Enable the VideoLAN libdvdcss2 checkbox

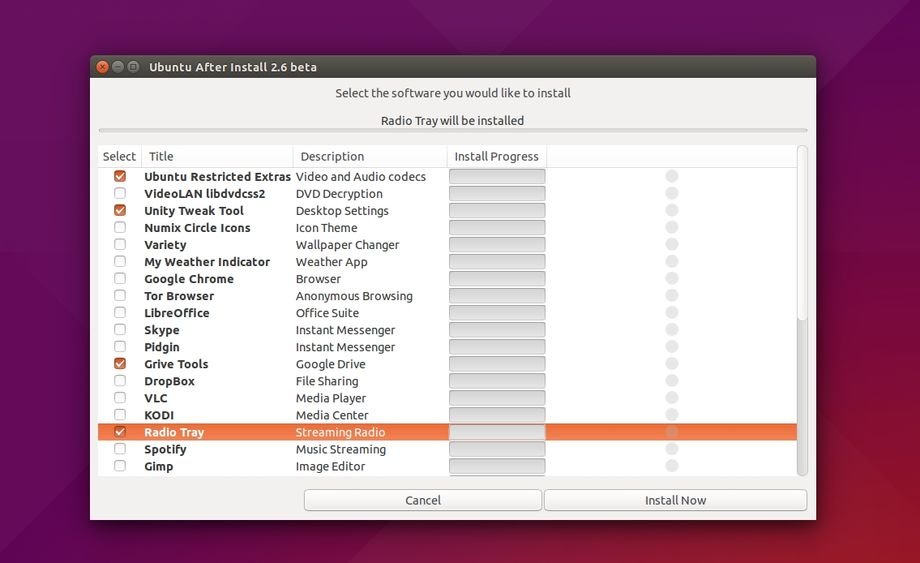coord(120,194)
